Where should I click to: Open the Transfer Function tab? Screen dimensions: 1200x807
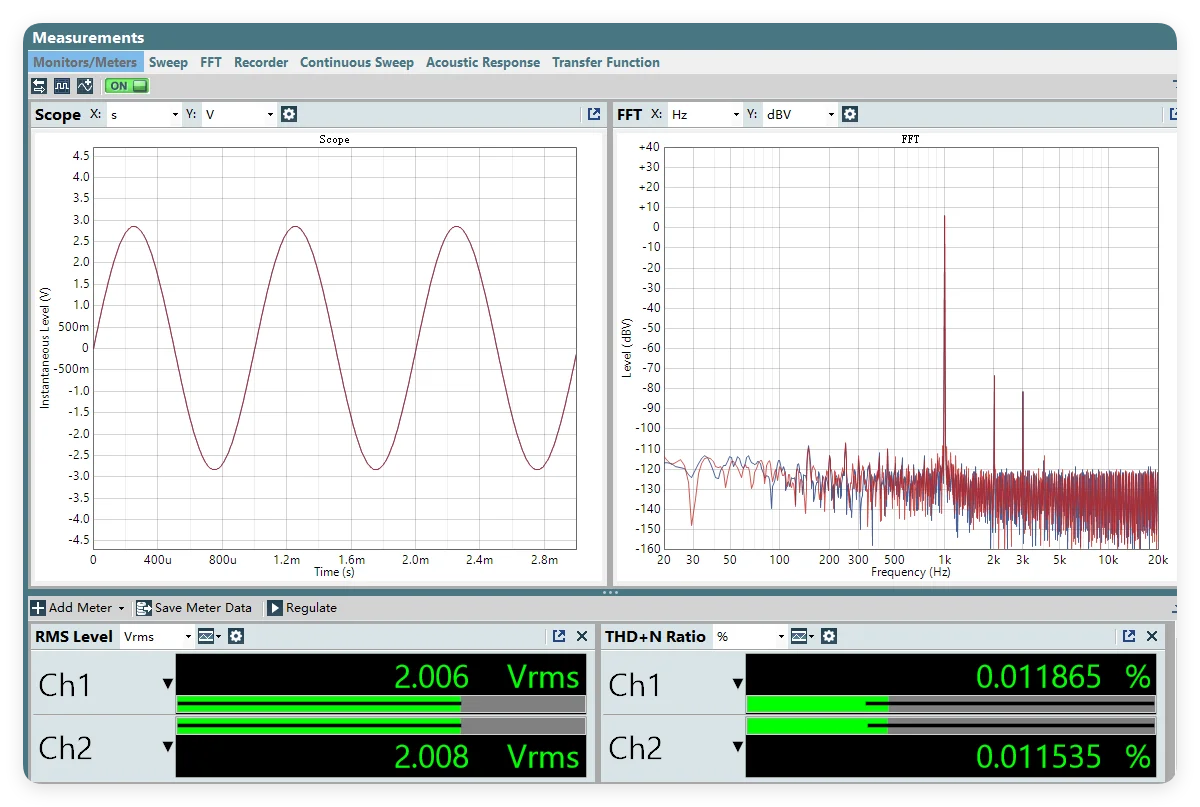click(x=606, y=62)
